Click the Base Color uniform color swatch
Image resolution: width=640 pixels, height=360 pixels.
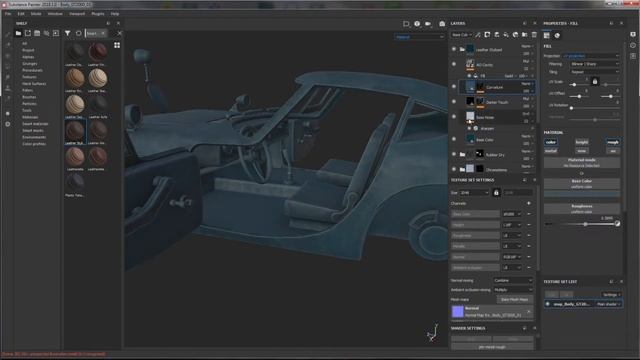click(x=582, y=194)
